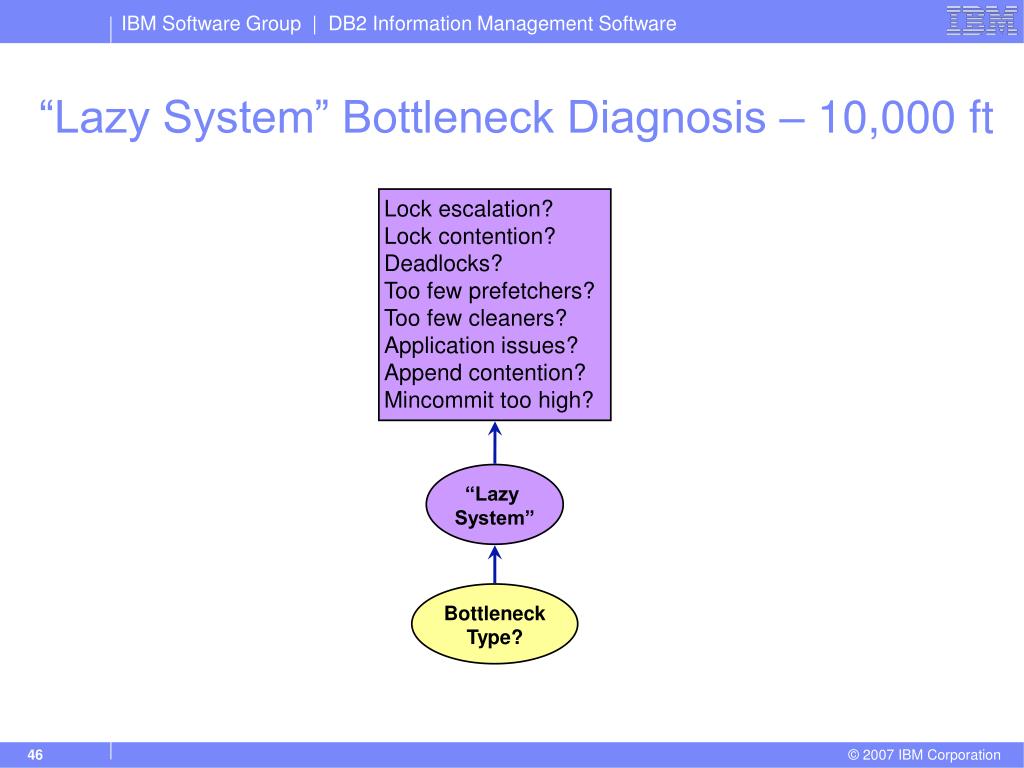This screenshot has height=768, width=1024.
Task: Click the slide number 46
Action: pyautogui.click(x=35, y=755)
